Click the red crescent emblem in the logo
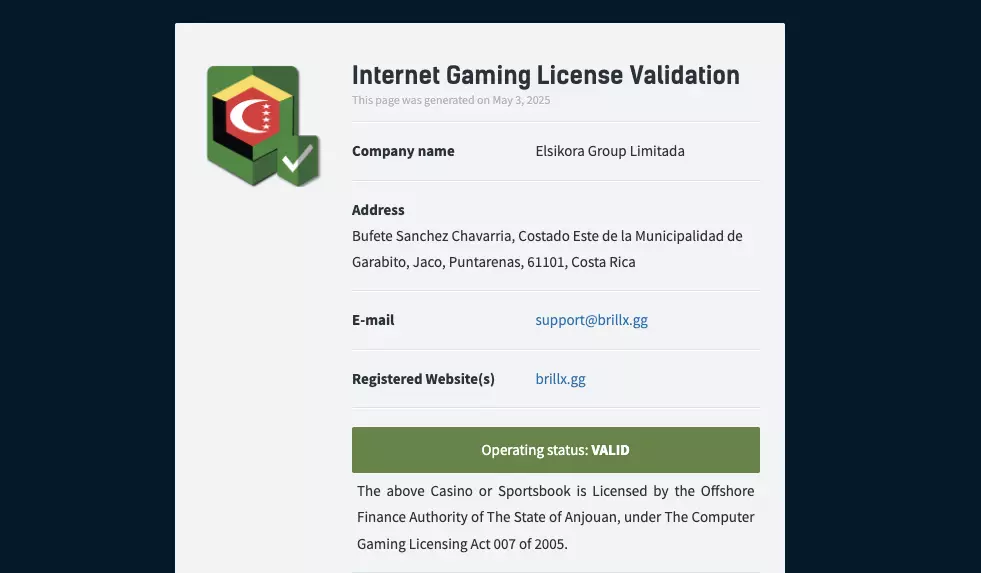 [x=249, y=120]
